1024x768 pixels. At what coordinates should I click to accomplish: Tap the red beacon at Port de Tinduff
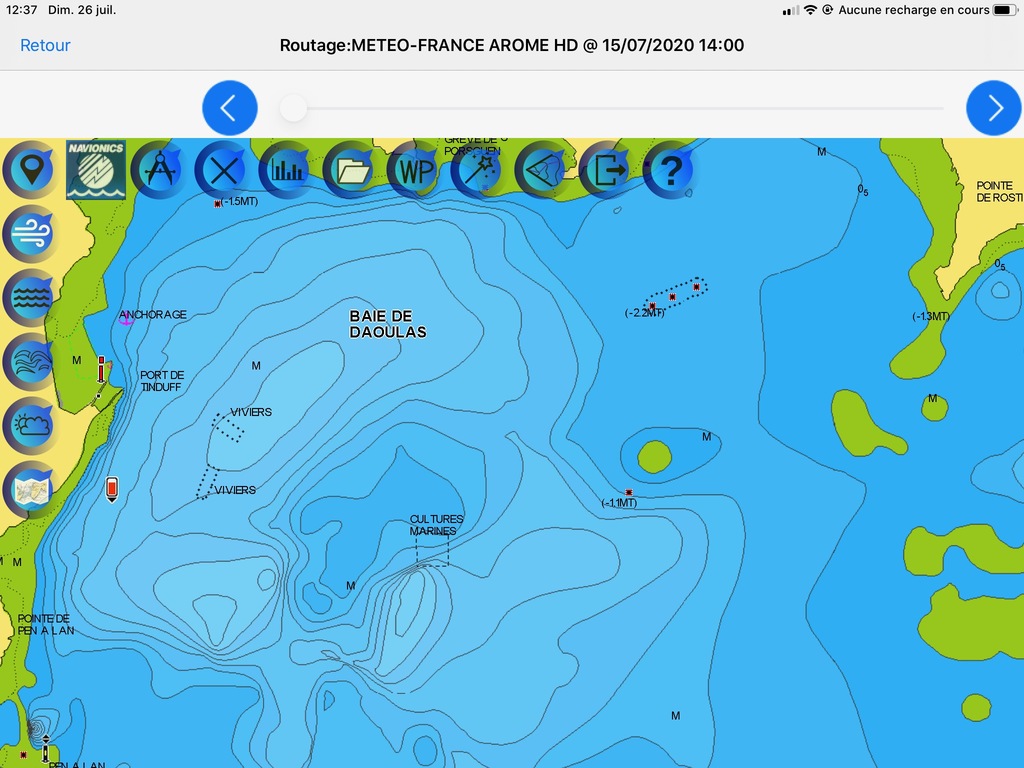(x=101, y=369)
